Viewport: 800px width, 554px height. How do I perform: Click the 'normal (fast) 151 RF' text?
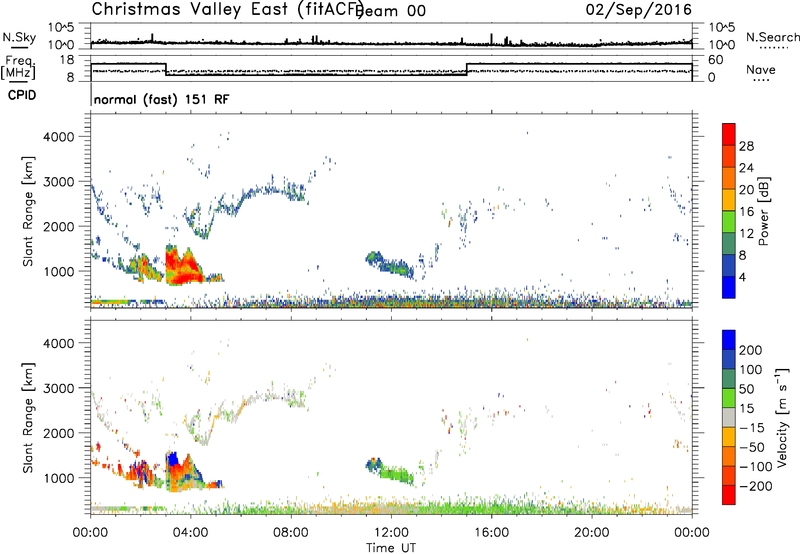(x=161, y=99)
